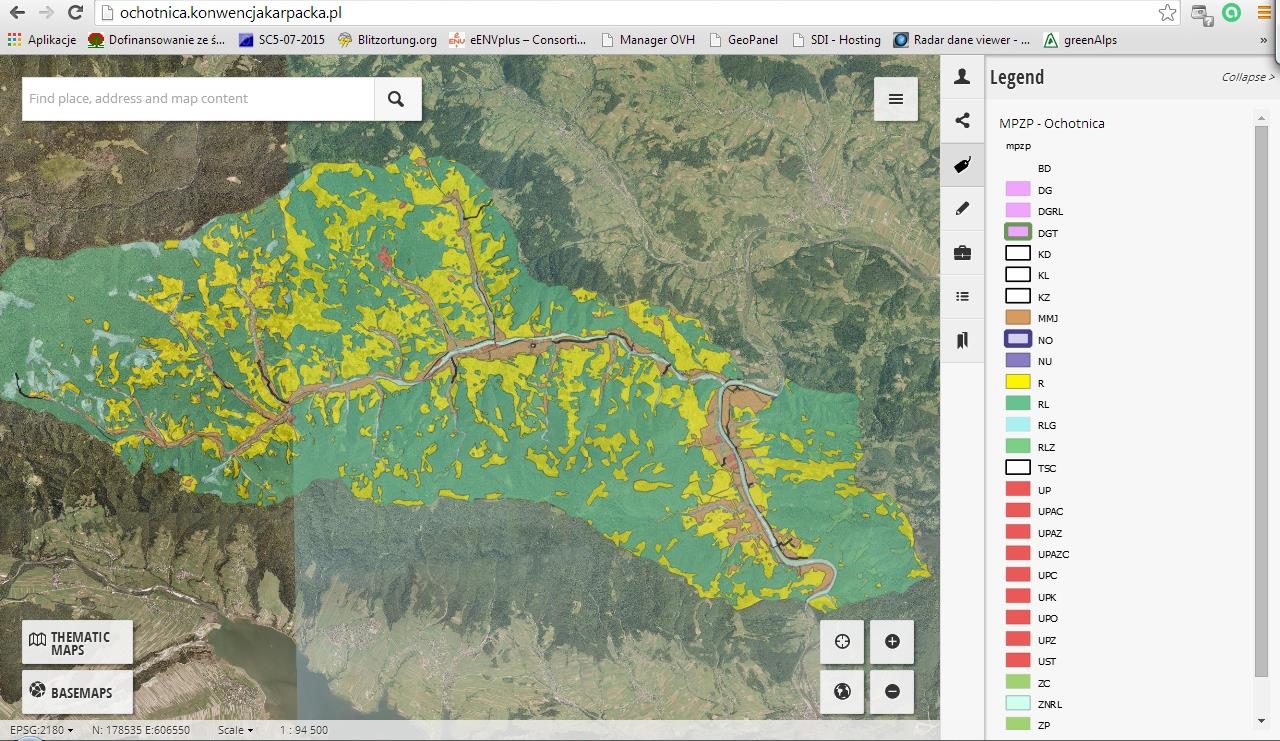
Task: Open SDI - Hosting bookmark
Action: (836, 40)
